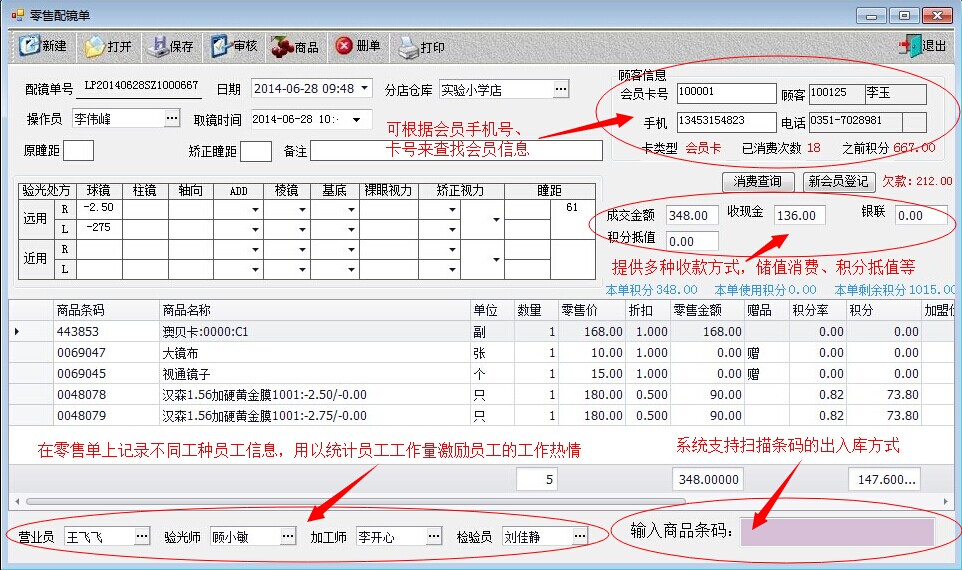
Task: Browse 分店仓库 with its ellipsis button
Action: [561, 89]
